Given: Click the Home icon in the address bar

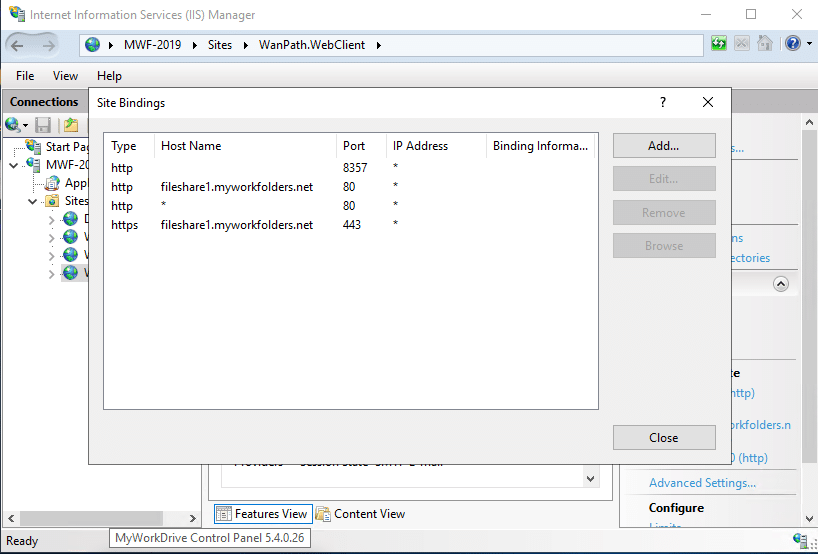Looking at the screenshot, I should [x=764, y=44].
